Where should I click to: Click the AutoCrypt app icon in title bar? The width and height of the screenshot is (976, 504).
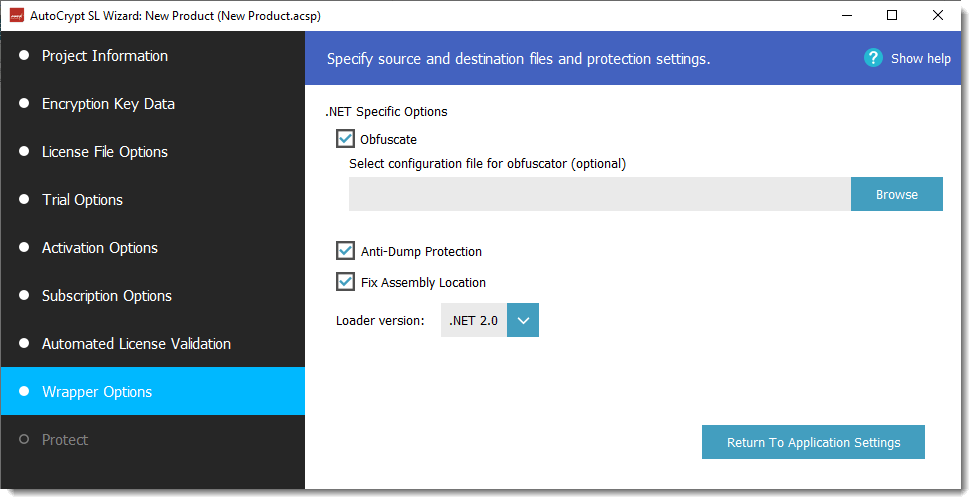pyautogui.click(x=17, y=16)
